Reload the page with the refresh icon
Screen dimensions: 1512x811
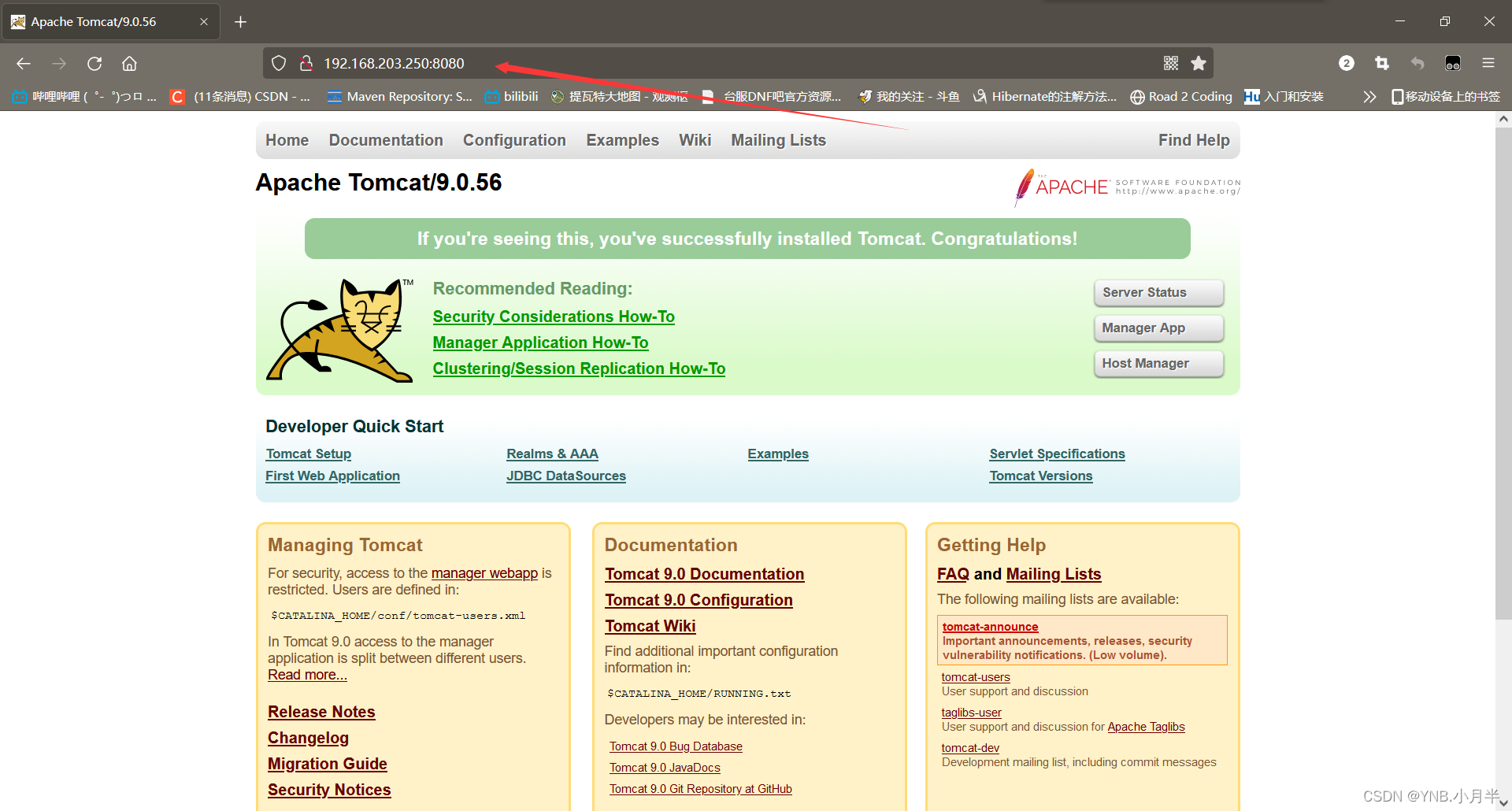tap(94, 64)
